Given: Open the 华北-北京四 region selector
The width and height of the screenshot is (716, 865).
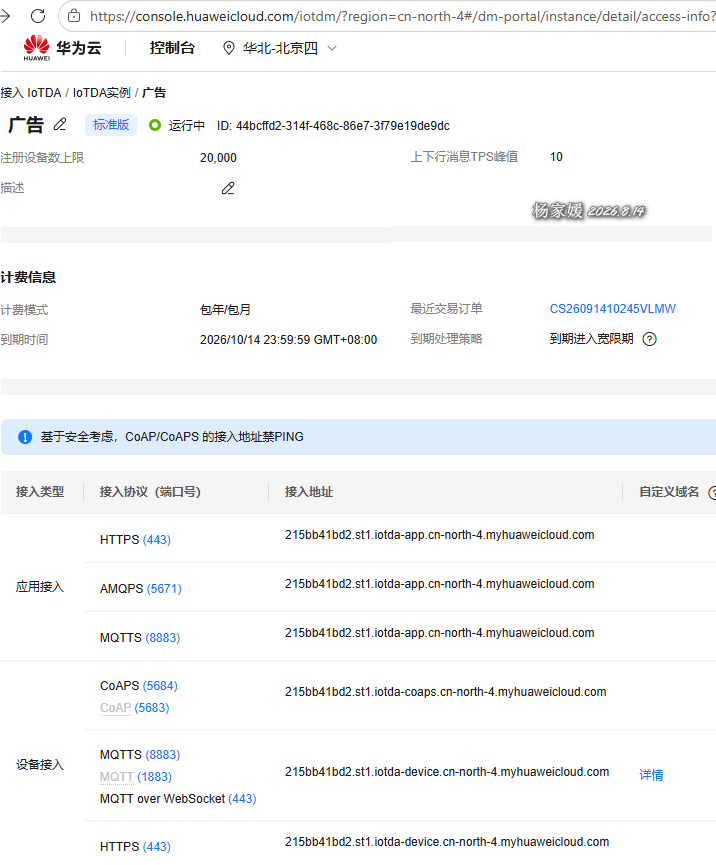Looking at the screenshot, I should (x=280, y=49).
